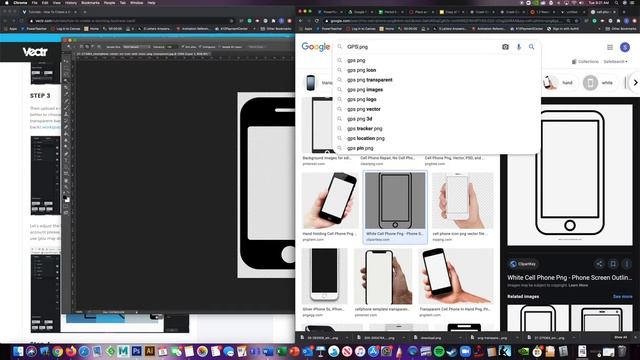Open Firefox from the Dock
Screen dimensions: 640x360
(x=71, y=351)
